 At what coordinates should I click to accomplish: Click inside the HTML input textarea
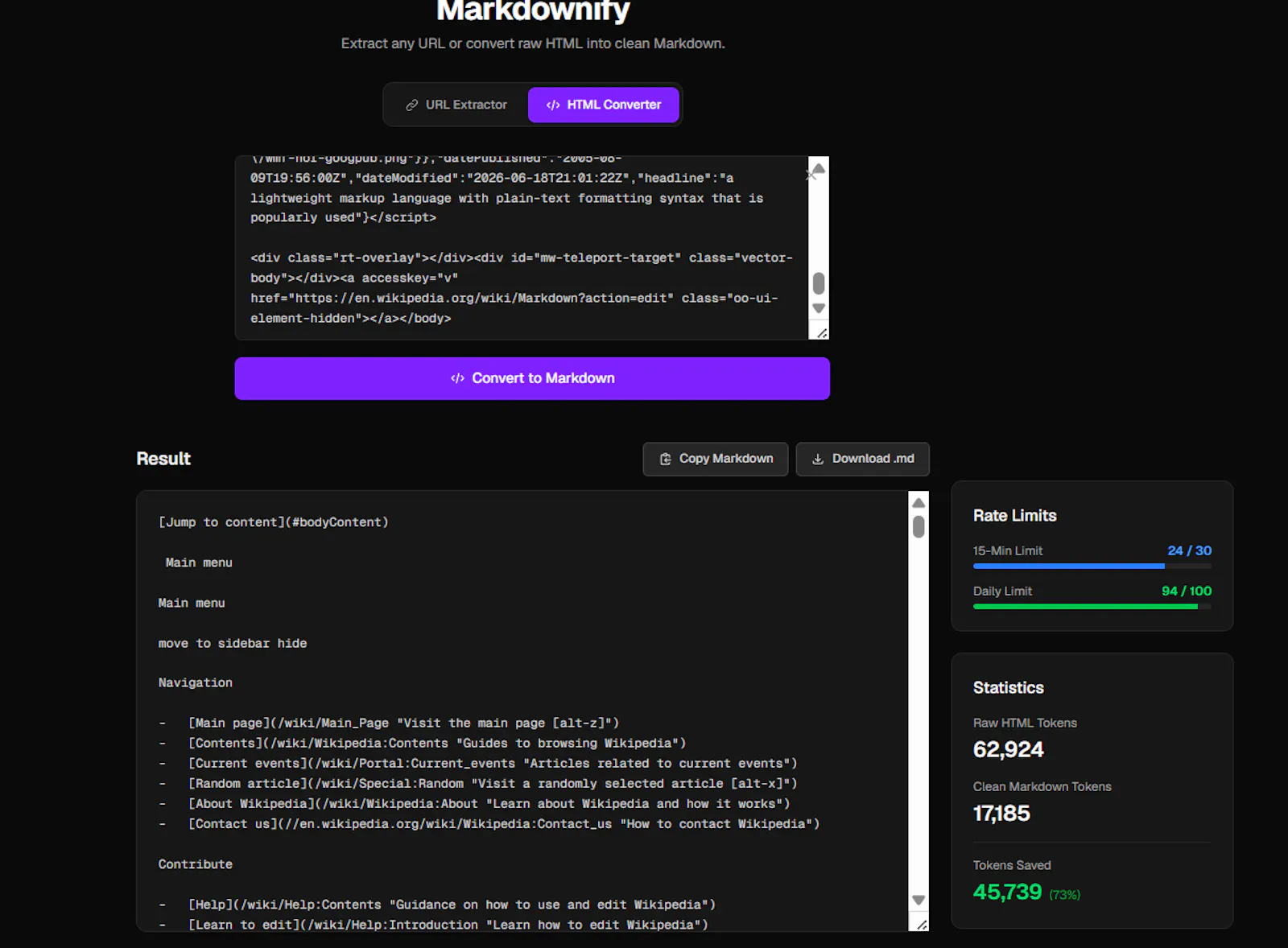coord(522,248)
